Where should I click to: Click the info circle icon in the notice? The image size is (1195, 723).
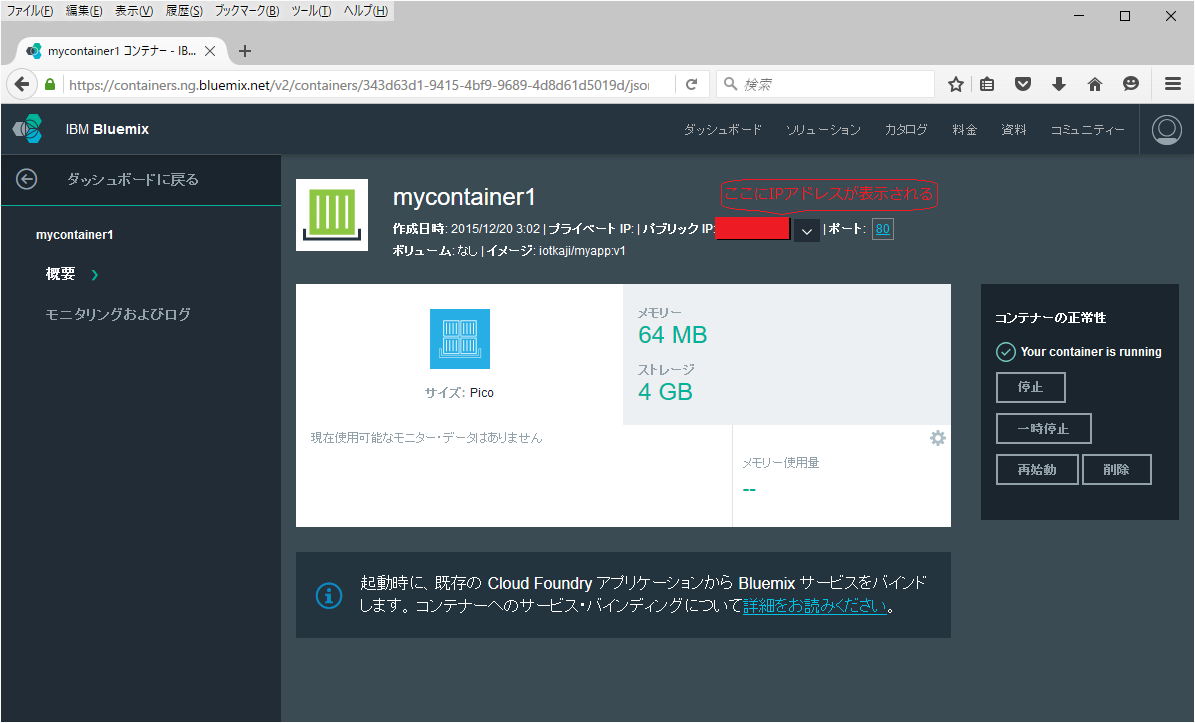(328, 595)
